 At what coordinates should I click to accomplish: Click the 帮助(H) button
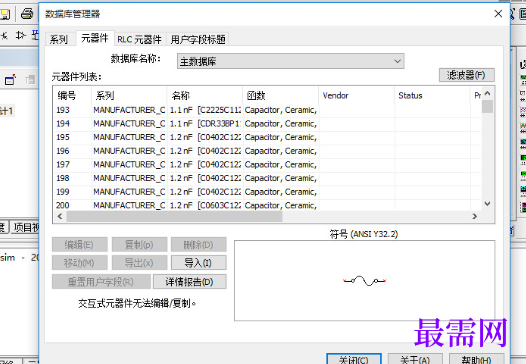(x=477, y=359)
